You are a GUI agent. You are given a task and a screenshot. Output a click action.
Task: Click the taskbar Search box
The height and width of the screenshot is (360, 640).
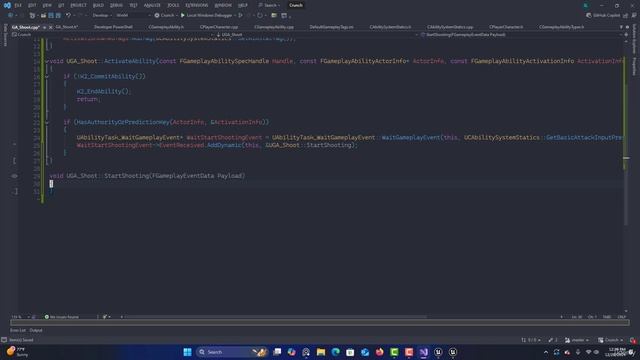231,352
